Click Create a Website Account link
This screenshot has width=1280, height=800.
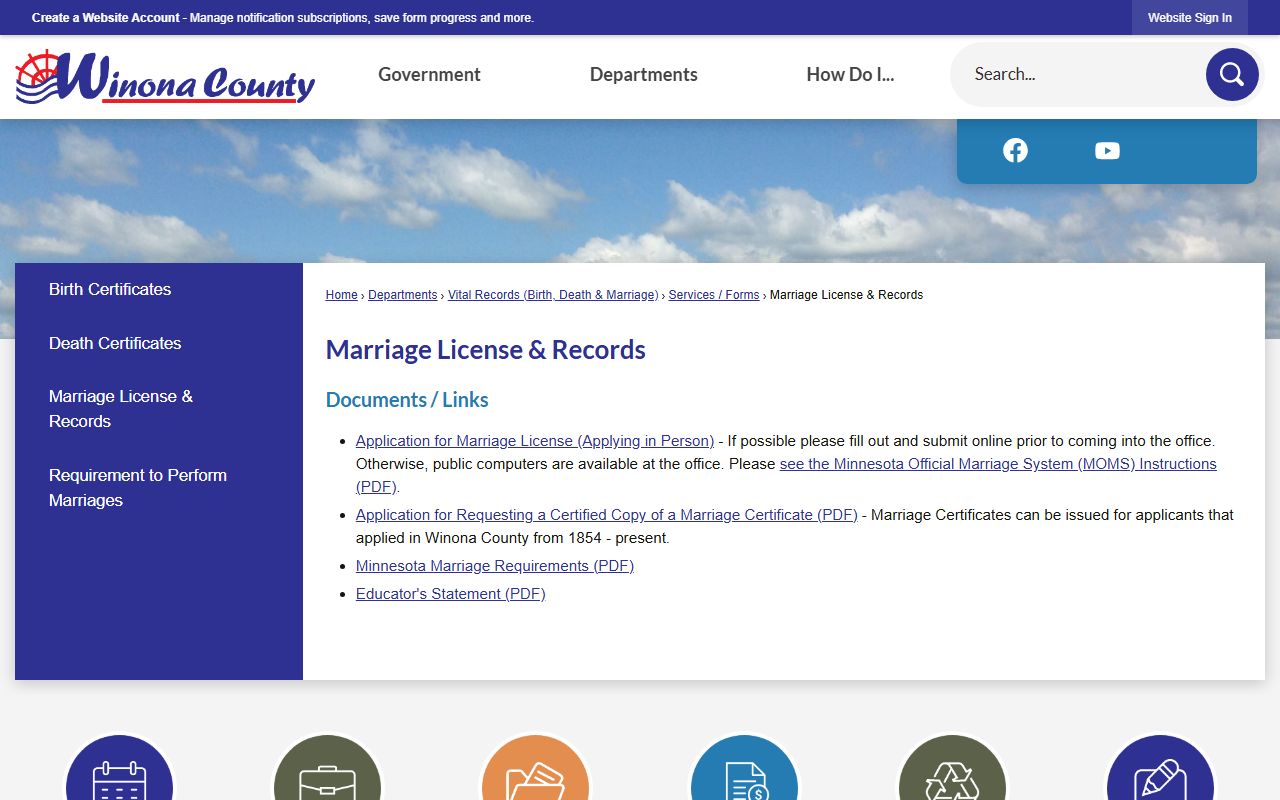106,18
